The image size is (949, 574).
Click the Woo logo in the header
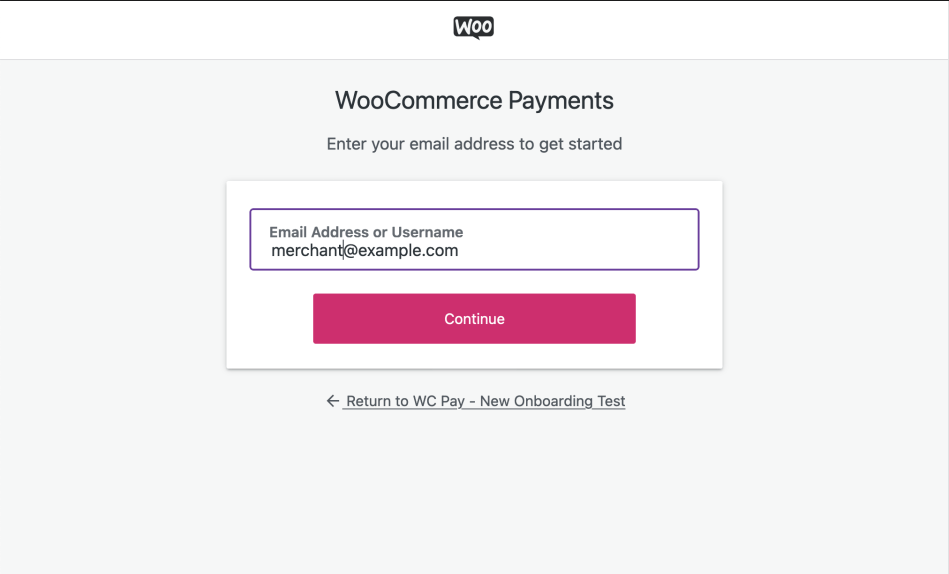[474, 28]
